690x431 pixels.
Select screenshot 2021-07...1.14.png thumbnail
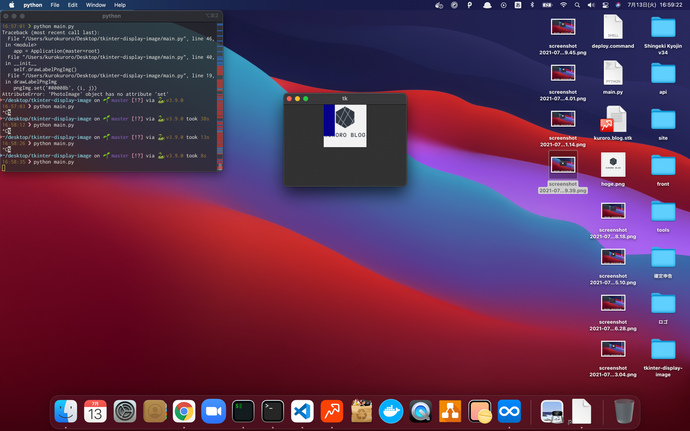(563, 119)
